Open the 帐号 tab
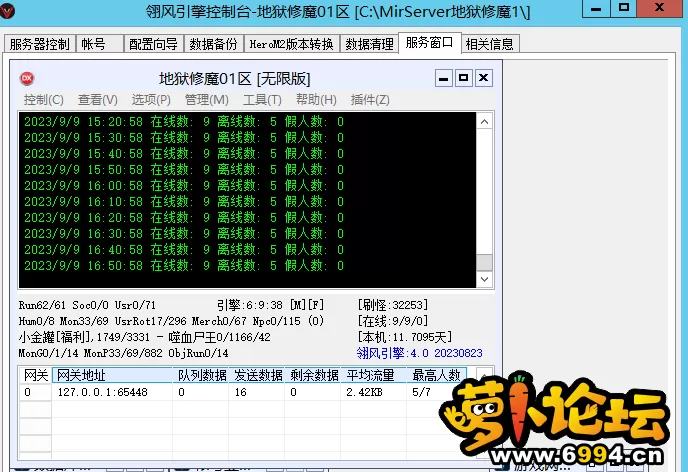The image size is (688, 472). 99,44
